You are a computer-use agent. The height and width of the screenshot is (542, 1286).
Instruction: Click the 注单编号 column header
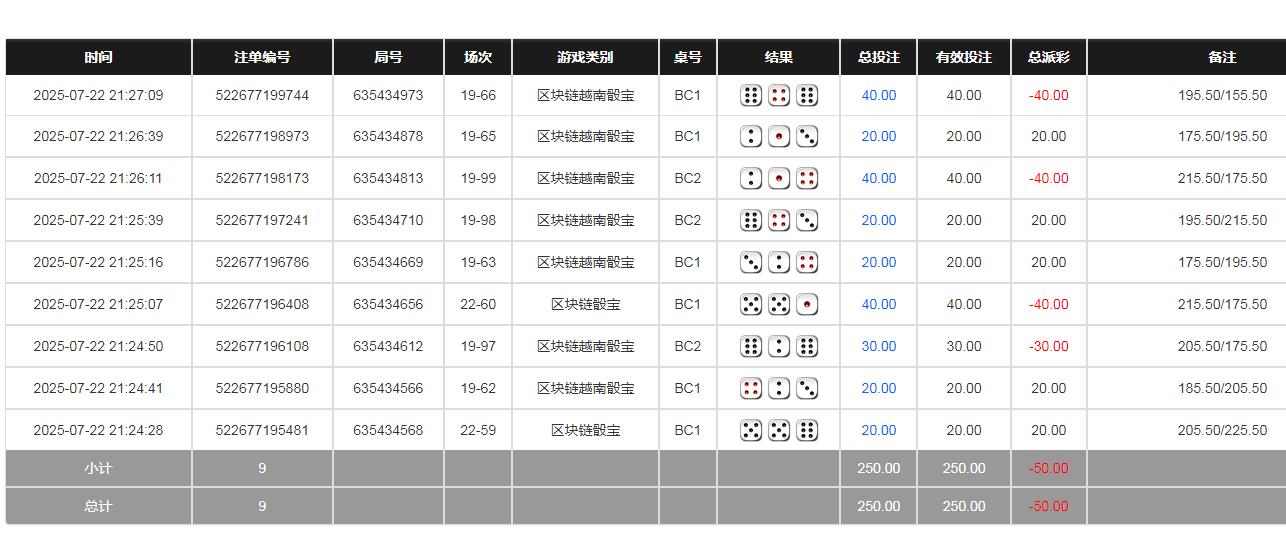(262, 58)
